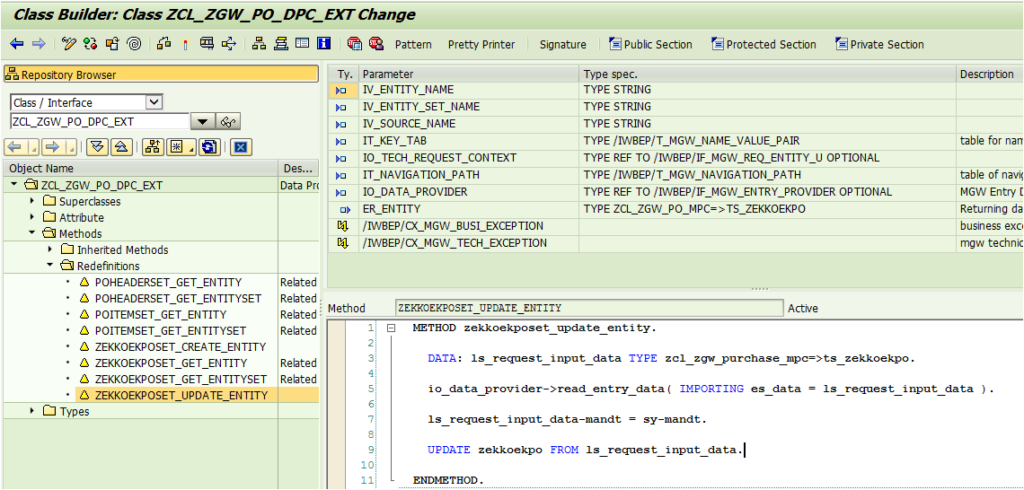Click the Test/Execute icon in toolbar
1024x490 pixels.
(207, 44)
